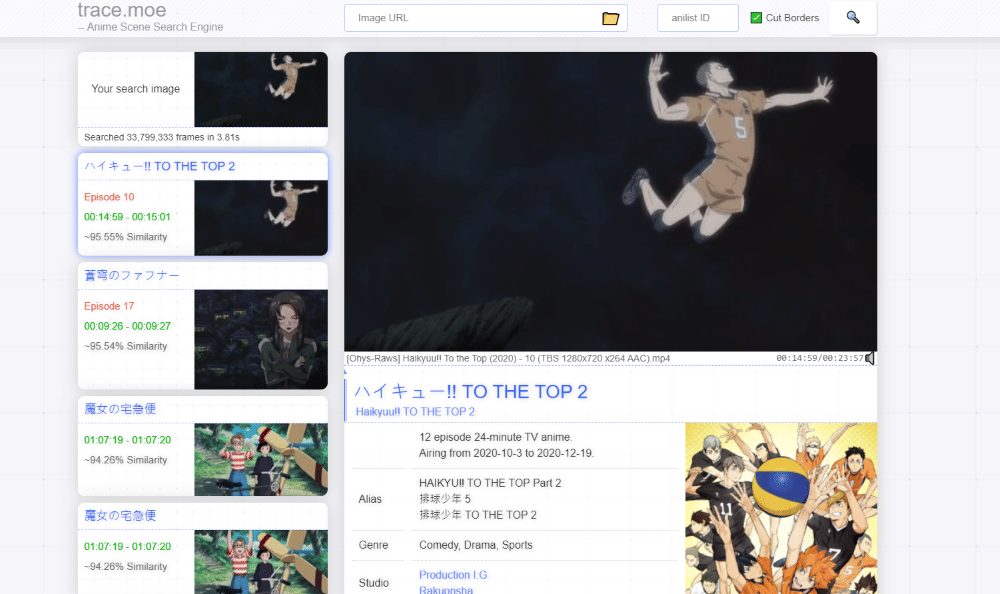Mute video with the speaker icon
This screenshot has width=1000, height=594.
[x=869, y=358]
